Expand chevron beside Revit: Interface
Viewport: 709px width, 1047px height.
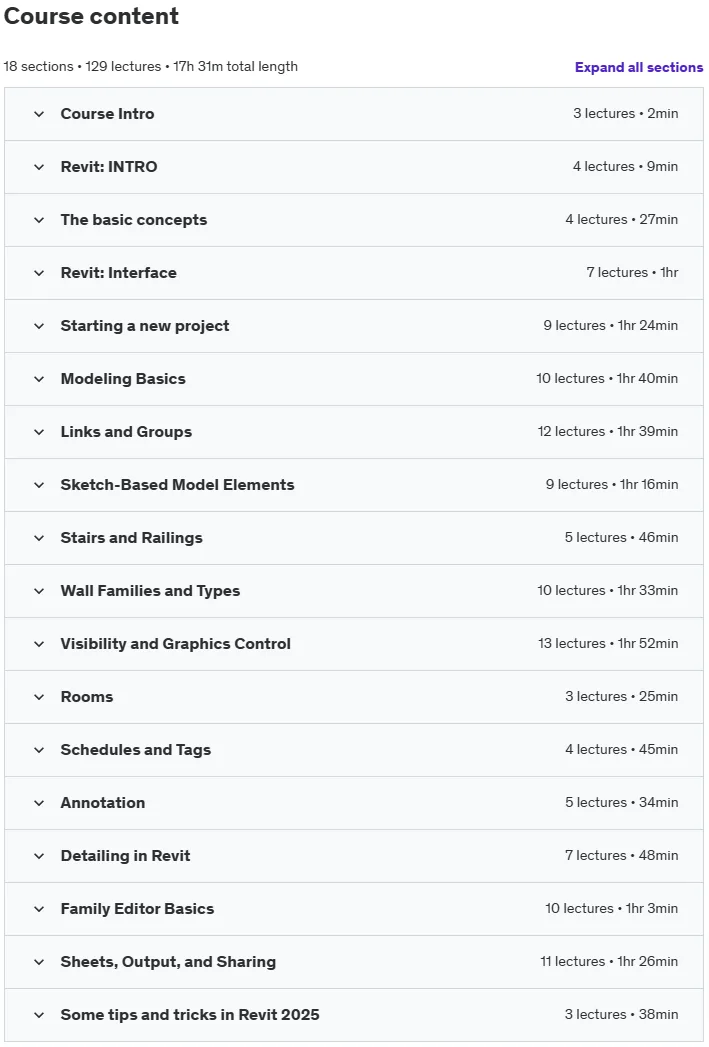pos(39,273)
